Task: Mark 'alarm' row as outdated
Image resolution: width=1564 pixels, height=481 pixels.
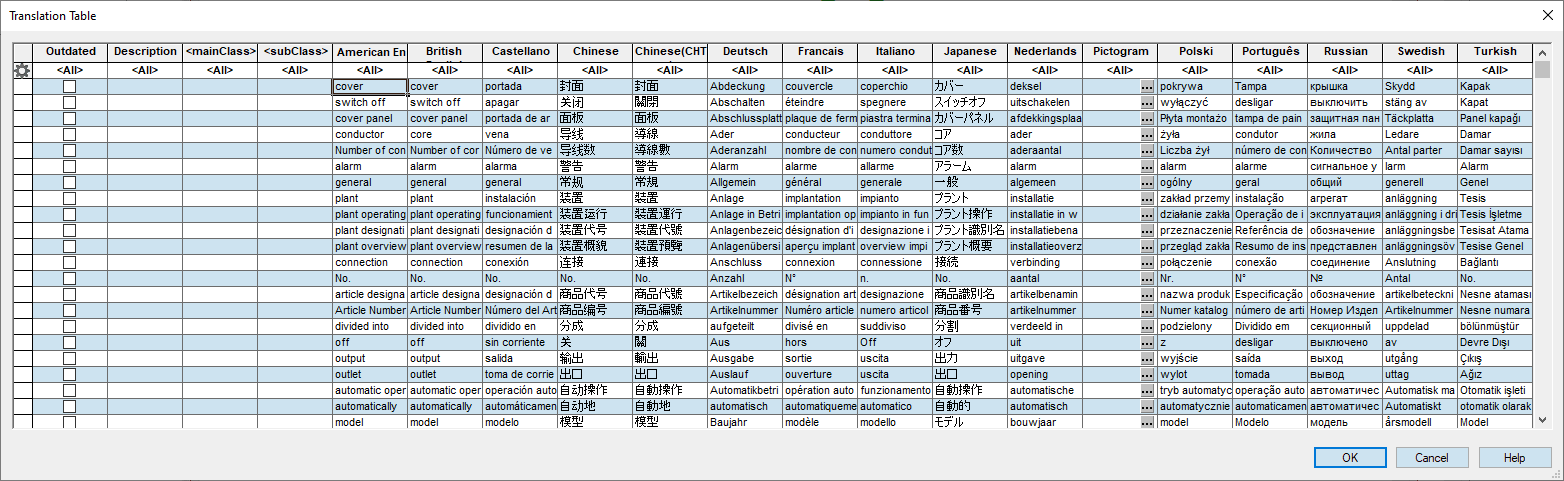Action: (70, 166)
